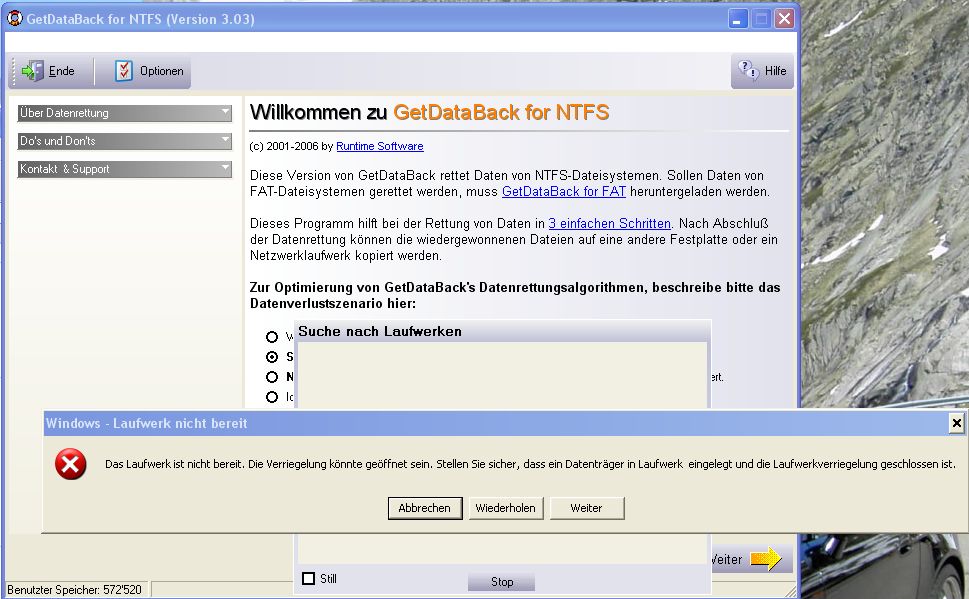The height and width of the screenshot is (599, 969).
Task: Click the Stop button in drive search
Action: tap(501, 582)
